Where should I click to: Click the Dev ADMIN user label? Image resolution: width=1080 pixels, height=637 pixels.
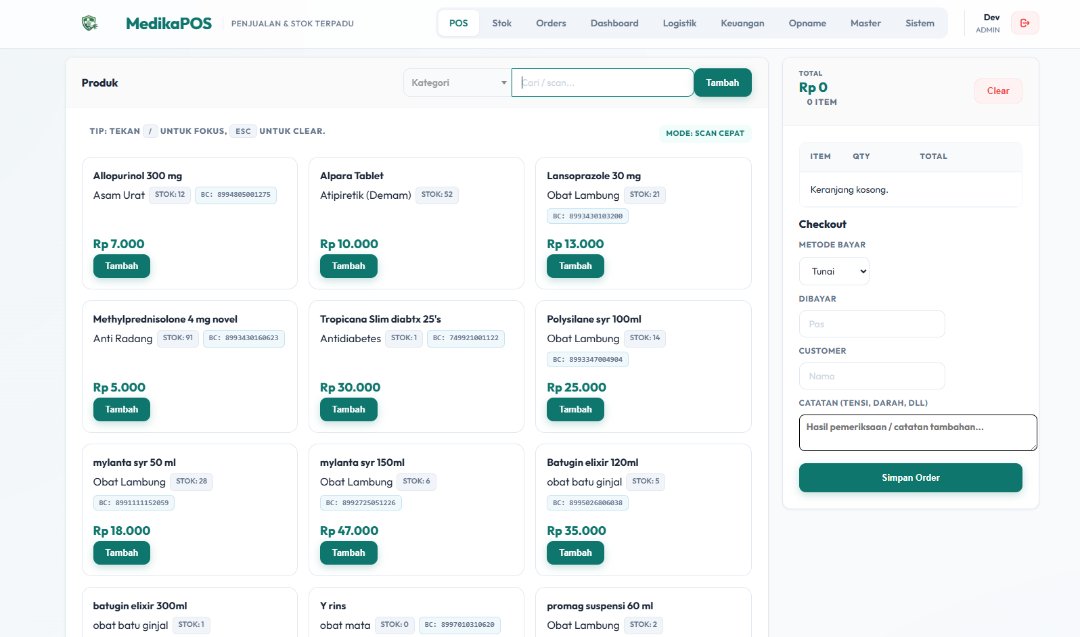point(988,23)
